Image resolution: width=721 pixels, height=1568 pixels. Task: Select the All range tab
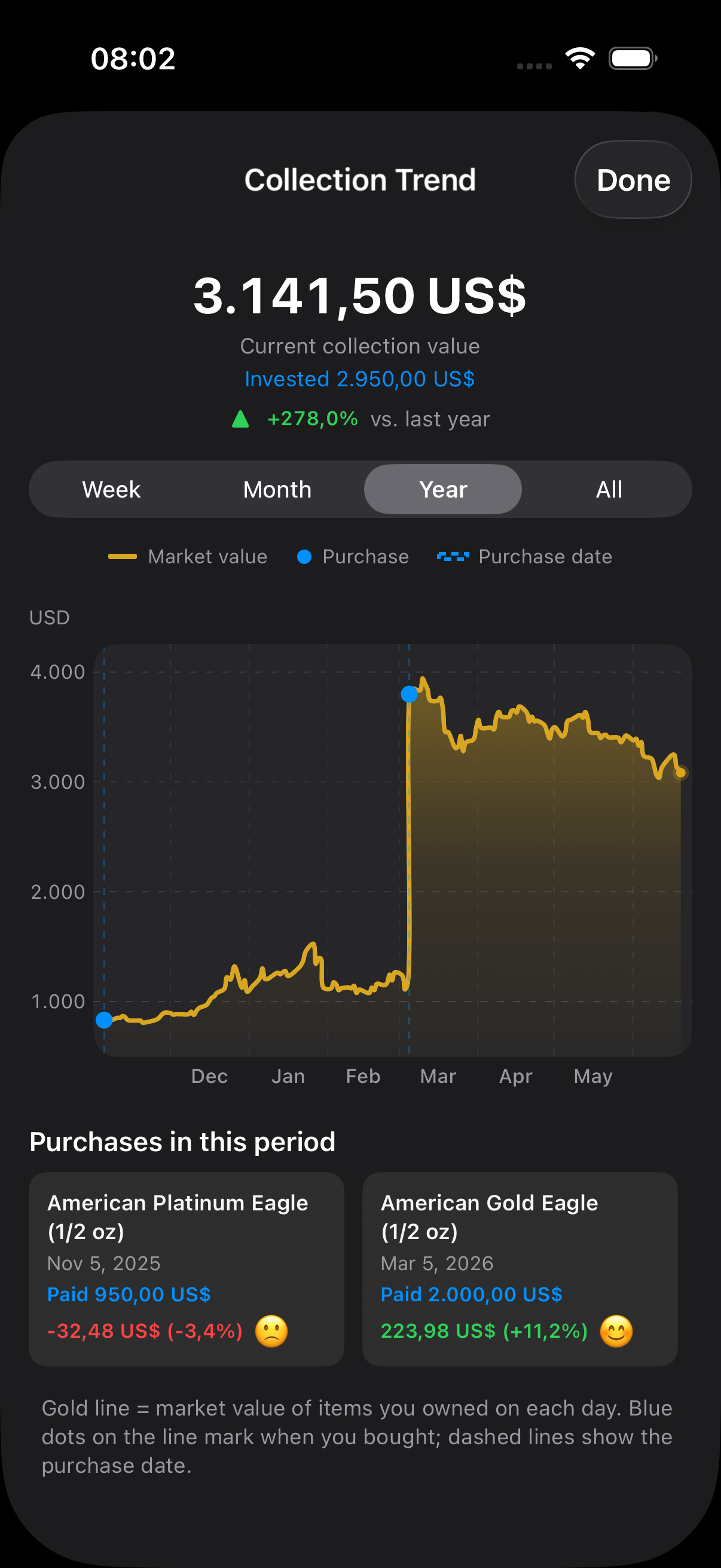coord(609,489)
